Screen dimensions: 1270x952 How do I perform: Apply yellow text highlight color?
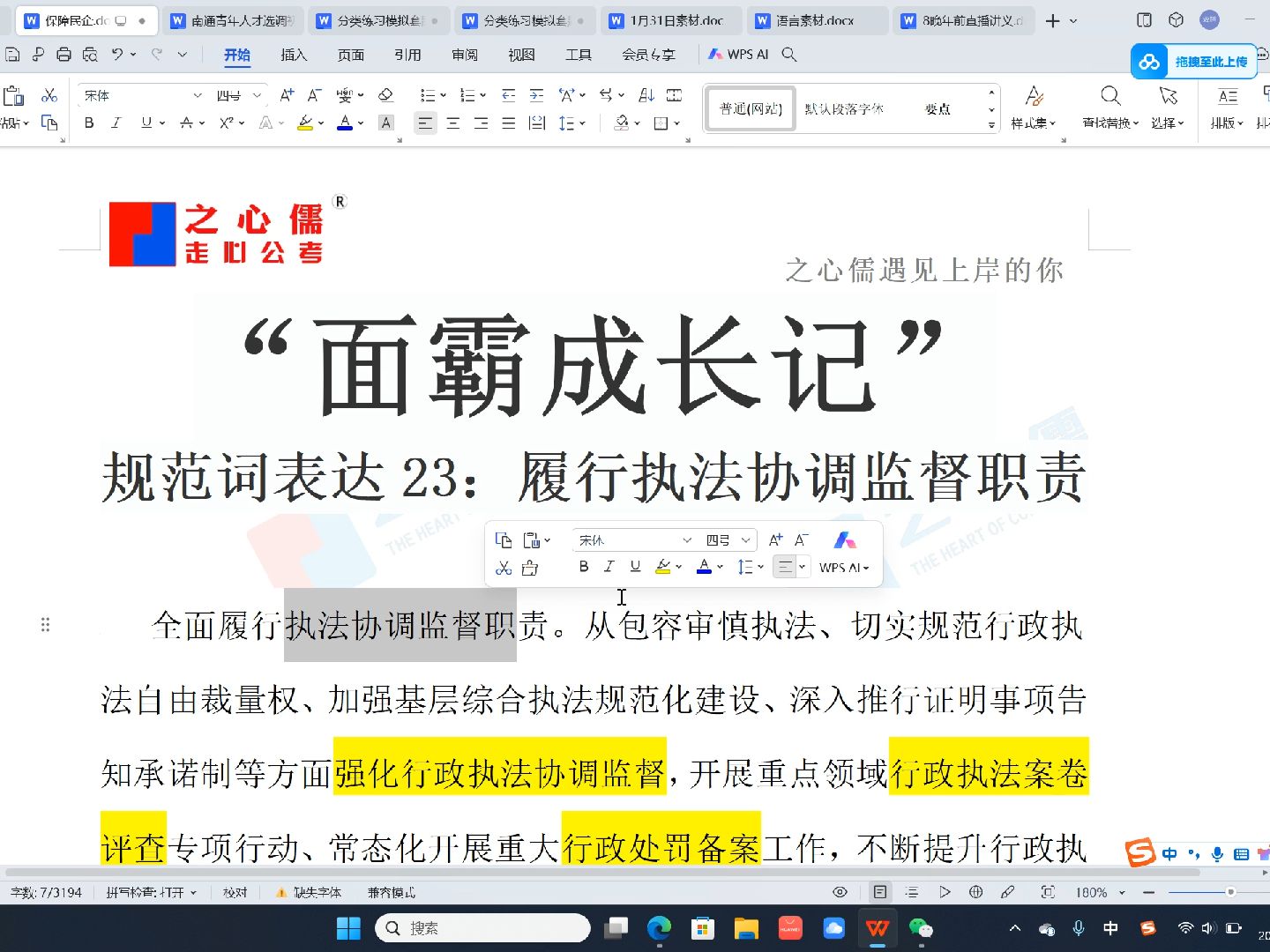click(x=304, y=123)
